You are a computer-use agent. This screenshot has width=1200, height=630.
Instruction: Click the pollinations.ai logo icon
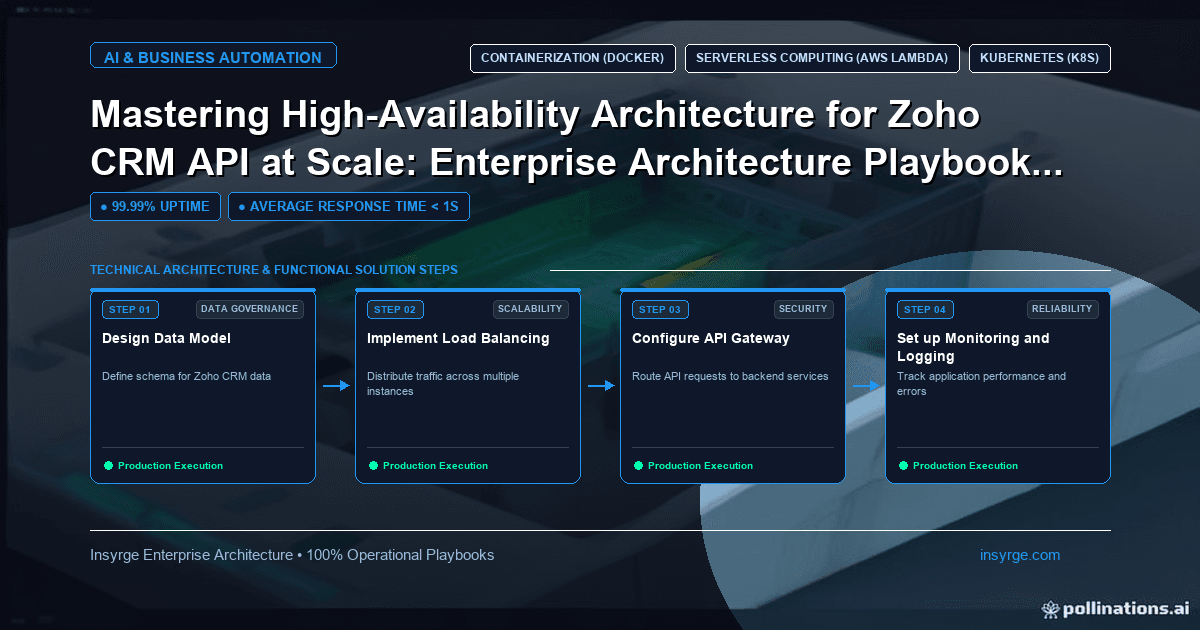tap(1050, 608)
